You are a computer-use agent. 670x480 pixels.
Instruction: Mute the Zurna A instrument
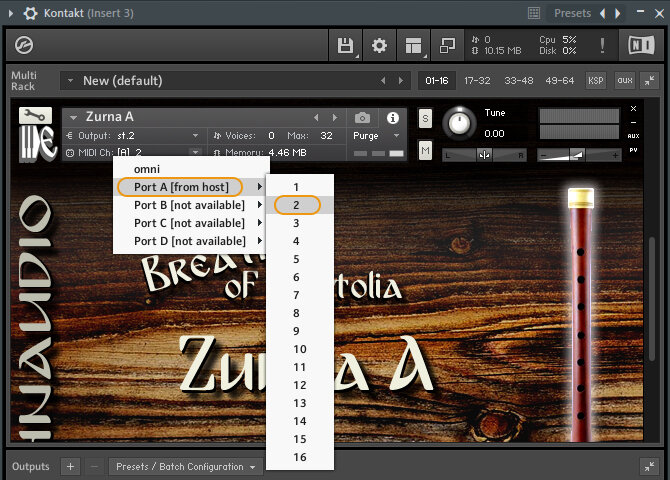pos(425,150)
